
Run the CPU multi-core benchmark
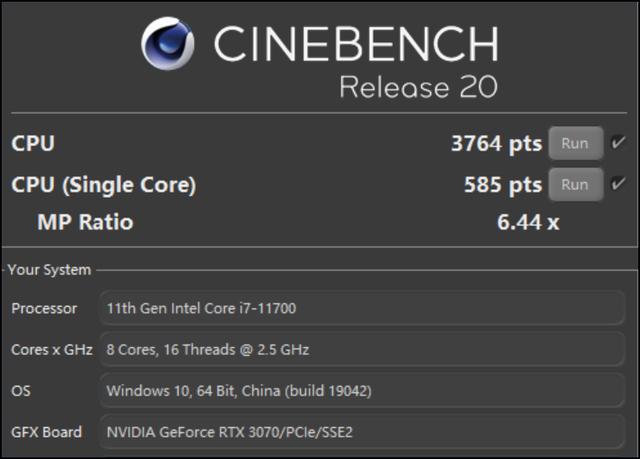click(575, 143)
